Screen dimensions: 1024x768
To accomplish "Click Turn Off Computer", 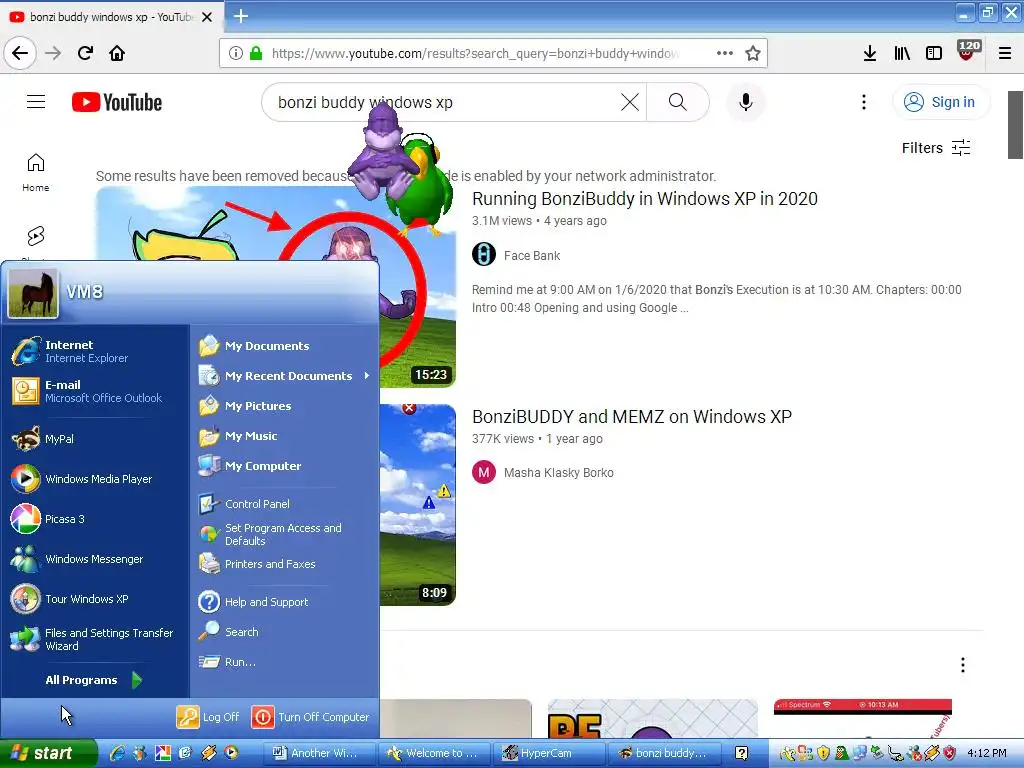I will (310, 716).
